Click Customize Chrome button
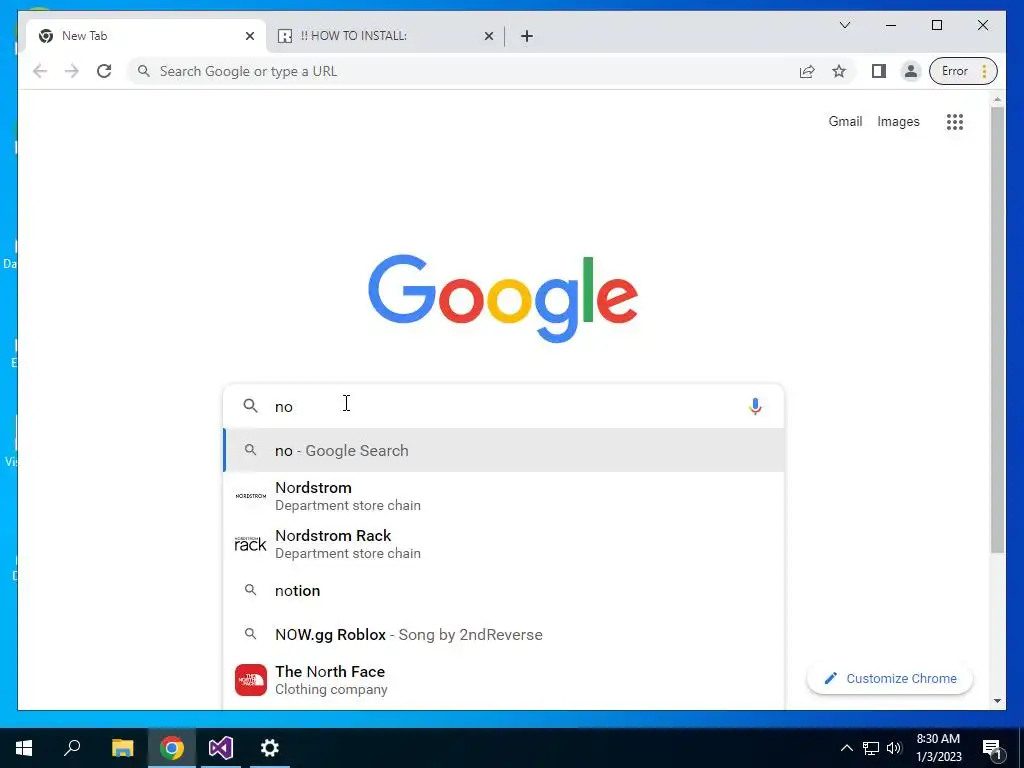The image size is (1024, 768). click(x=890, y=679)
